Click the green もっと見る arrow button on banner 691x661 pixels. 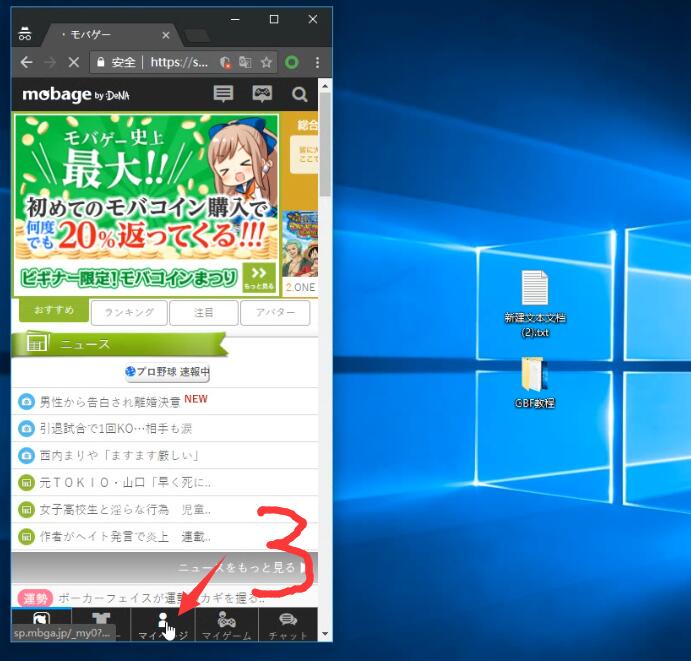coord(259,278)
